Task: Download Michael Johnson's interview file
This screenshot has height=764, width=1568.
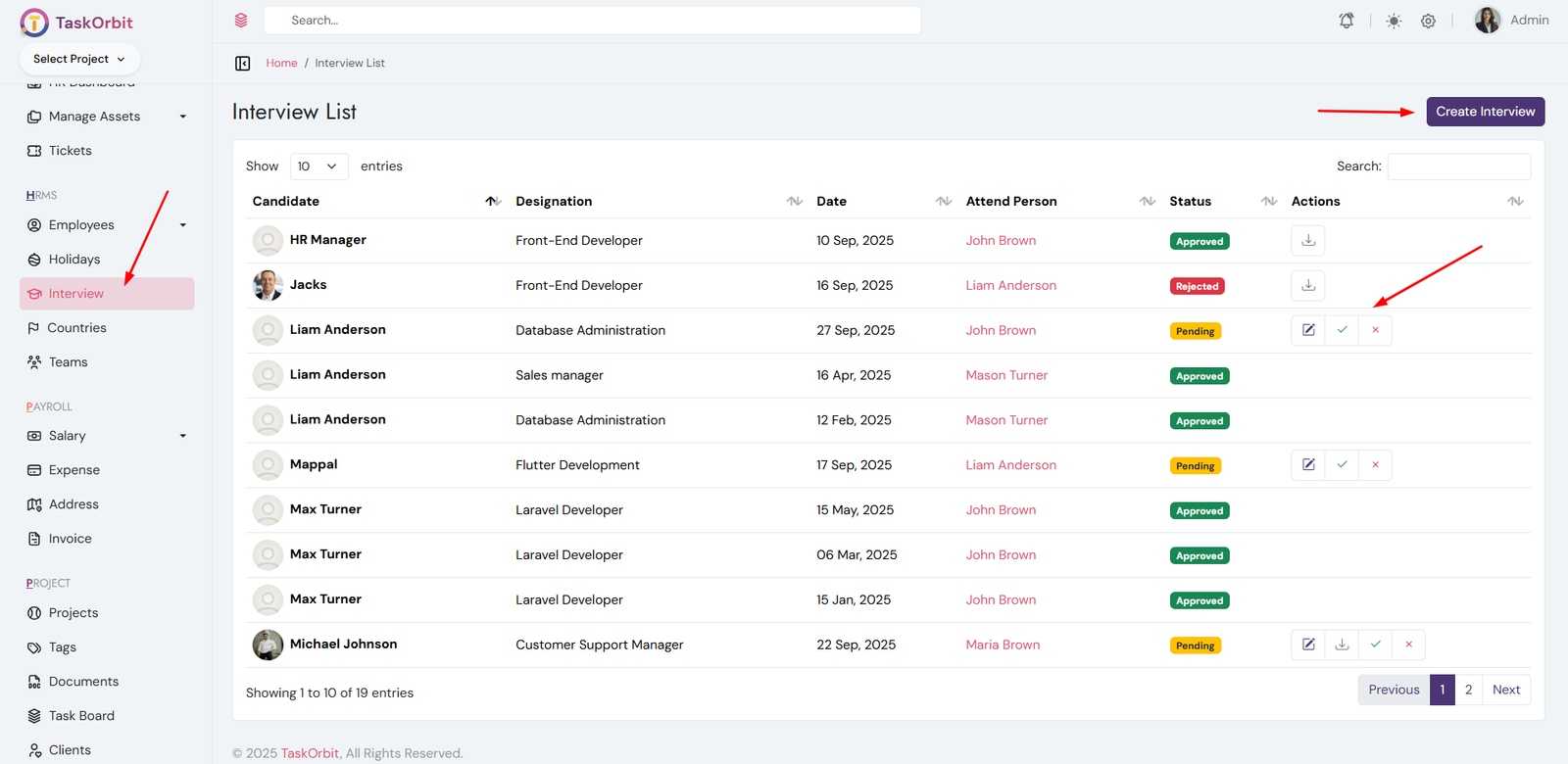Action: (1342, 645)
